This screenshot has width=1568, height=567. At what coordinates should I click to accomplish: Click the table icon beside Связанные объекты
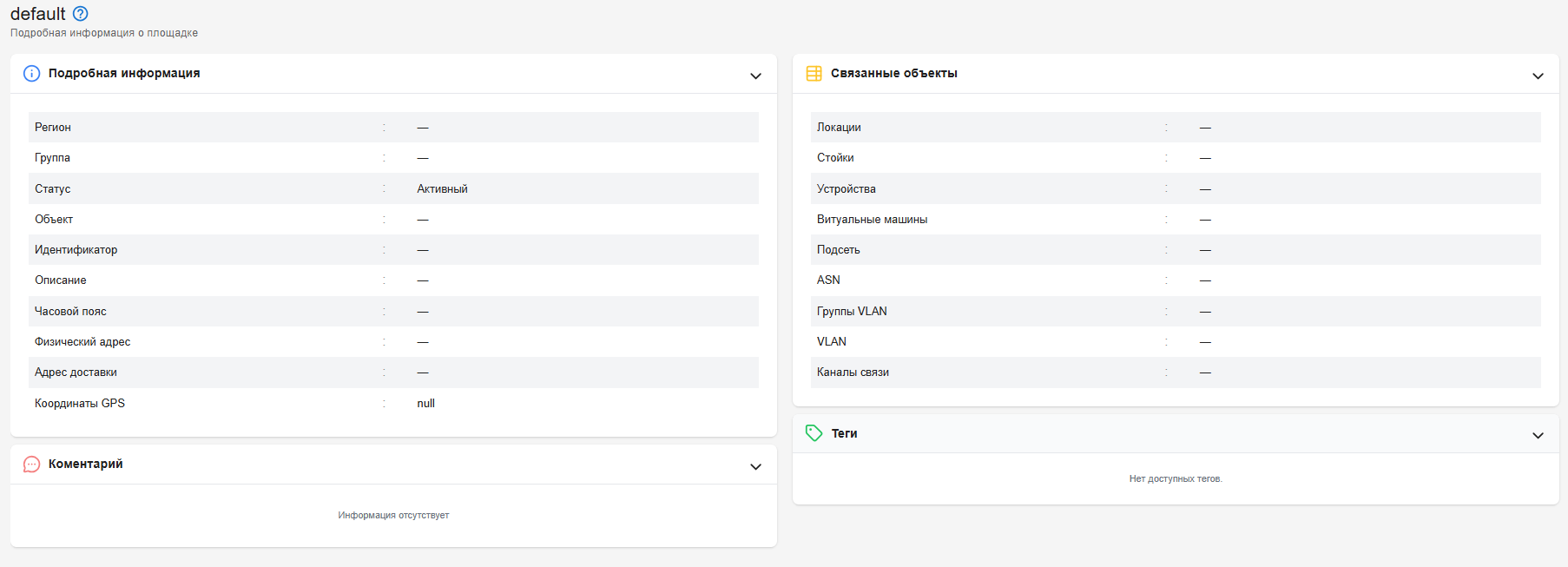pyautogui.click(x=814, y=74)
